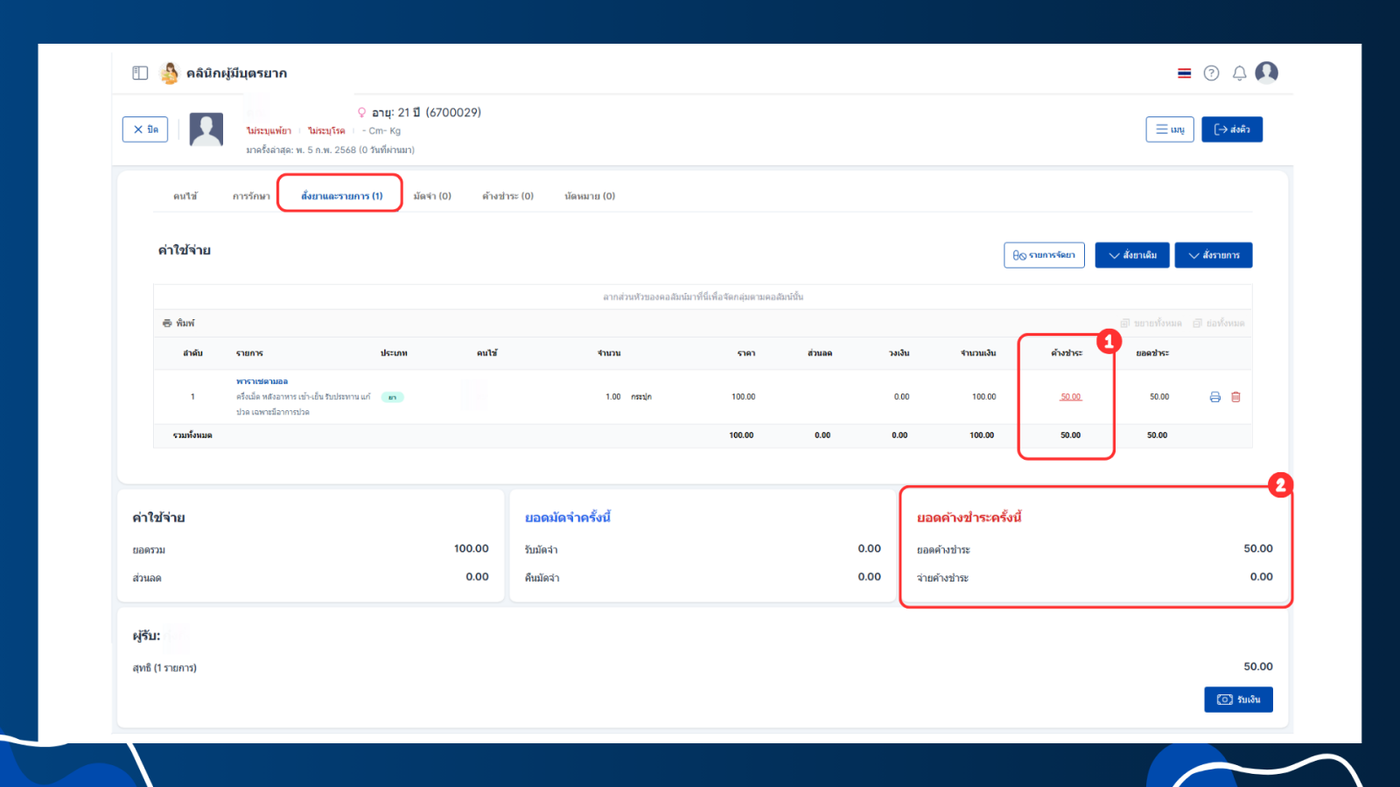Sort by the จำนวน column header
The image size is (1400, 787).
[x=609, y=353]
